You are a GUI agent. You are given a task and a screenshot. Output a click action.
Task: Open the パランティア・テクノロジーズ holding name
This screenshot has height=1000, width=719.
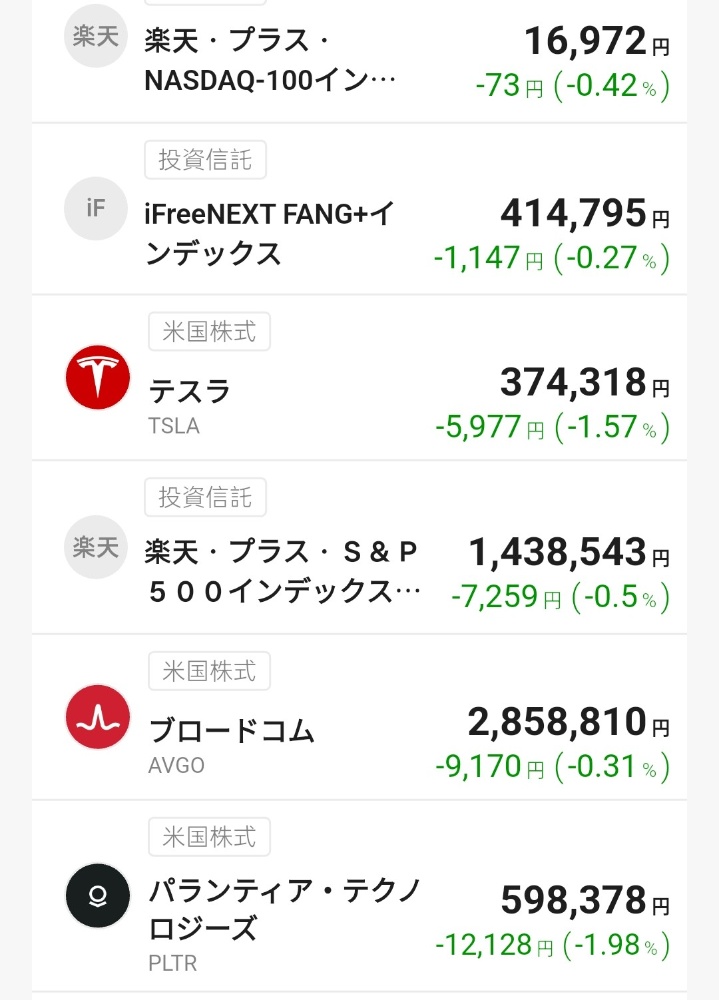(x=285, y=910)
